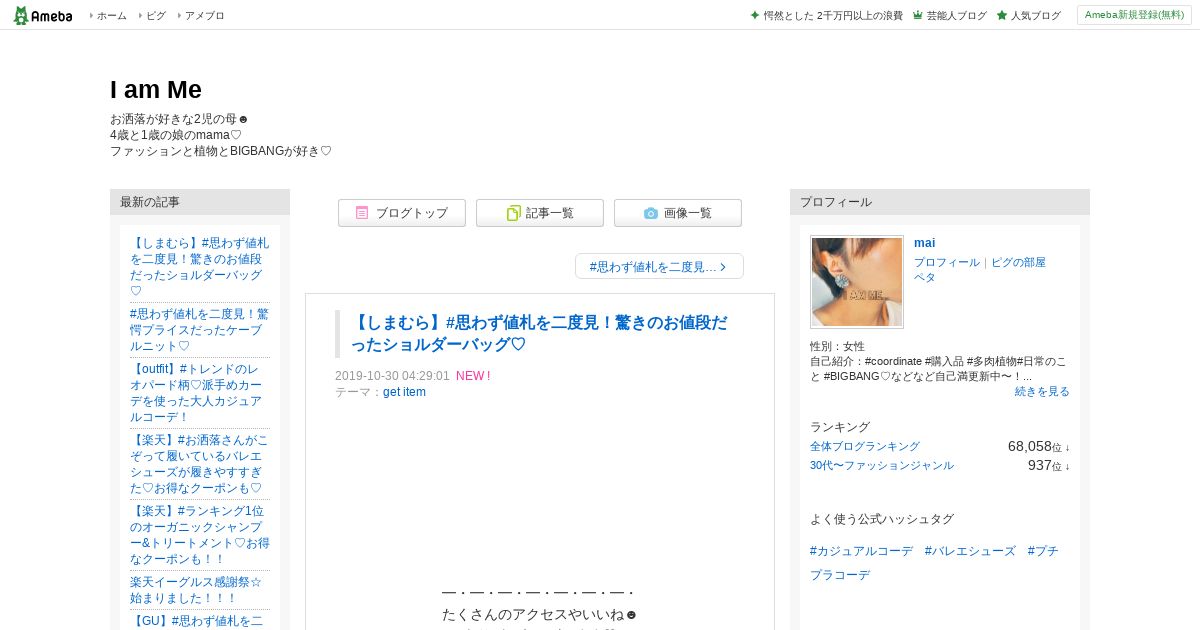Click the crown icon for 芸能人ブログ

918,15
